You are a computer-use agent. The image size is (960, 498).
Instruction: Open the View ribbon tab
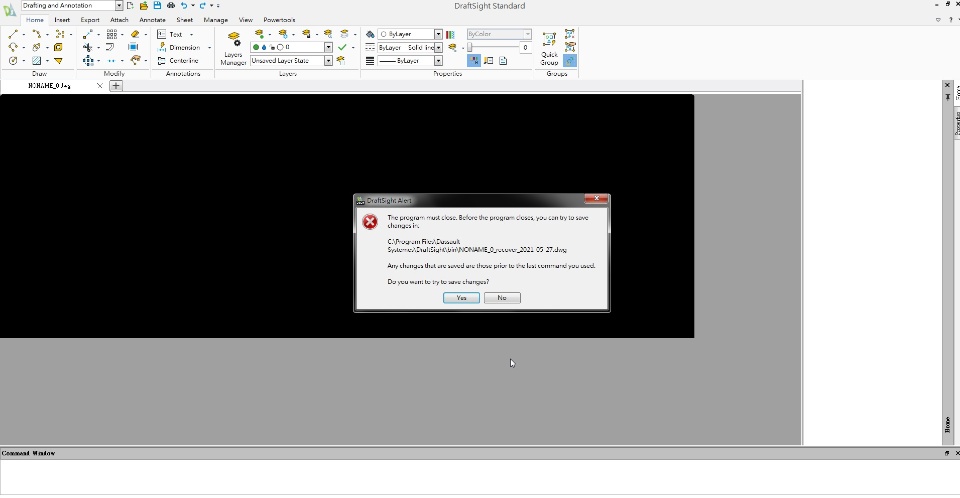[246, 20]
